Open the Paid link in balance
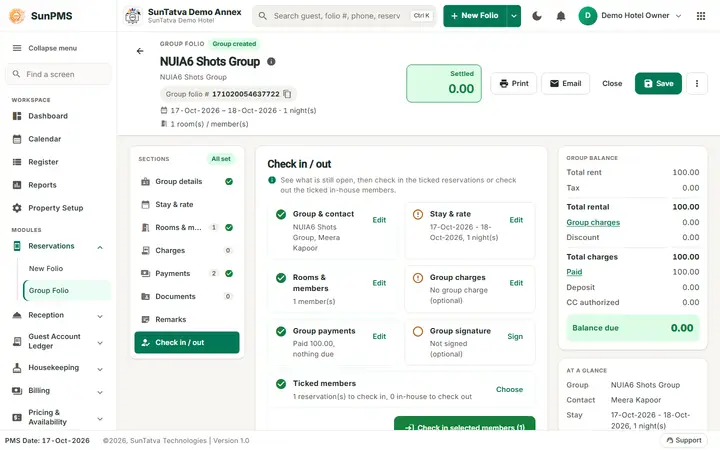 click(x=574, y=272)
